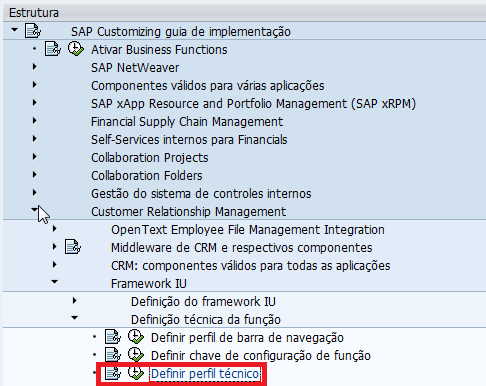Expand Middleware de CRM e respectivos componentes
Viewport: 486px width, 386px height.
(55, 247)
